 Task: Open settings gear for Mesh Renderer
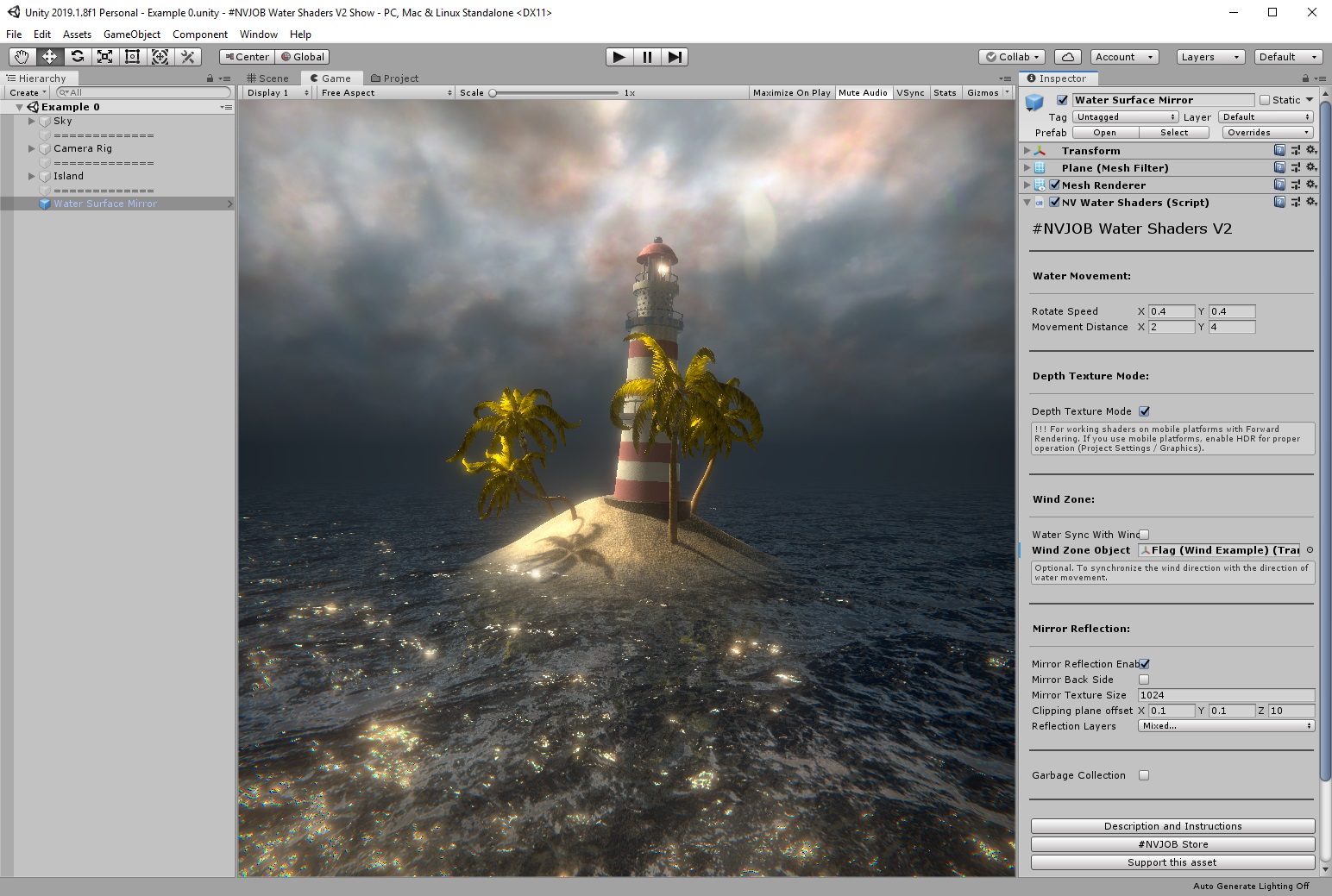pyautogui.click(x=1311, y=185)
